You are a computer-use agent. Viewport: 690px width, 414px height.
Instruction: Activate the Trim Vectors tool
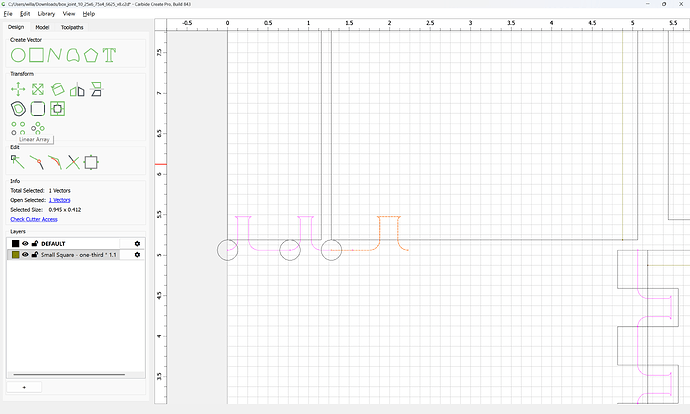click(73, 162)
